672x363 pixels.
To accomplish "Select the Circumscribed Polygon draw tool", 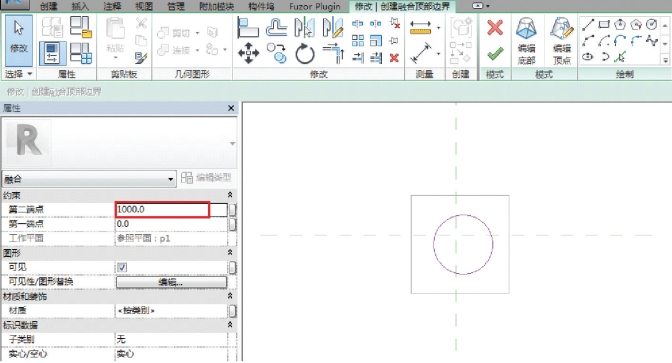I will [636, 24].
